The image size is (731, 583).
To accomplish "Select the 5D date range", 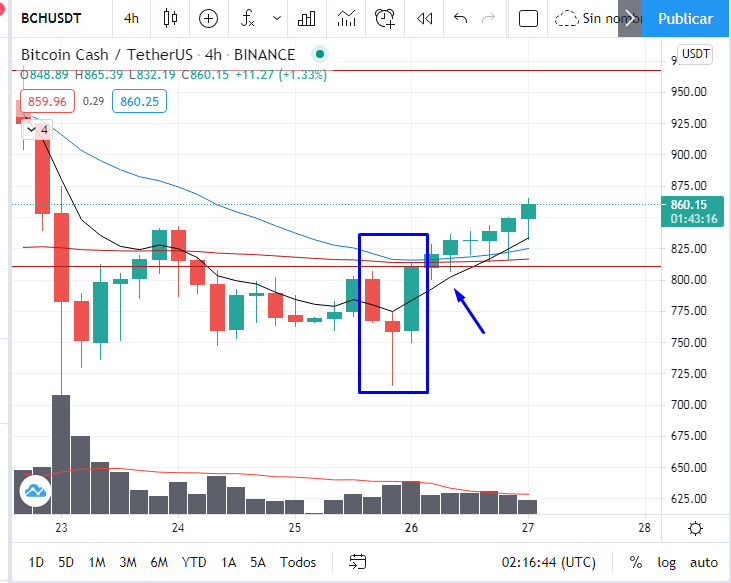I will 66,562.
